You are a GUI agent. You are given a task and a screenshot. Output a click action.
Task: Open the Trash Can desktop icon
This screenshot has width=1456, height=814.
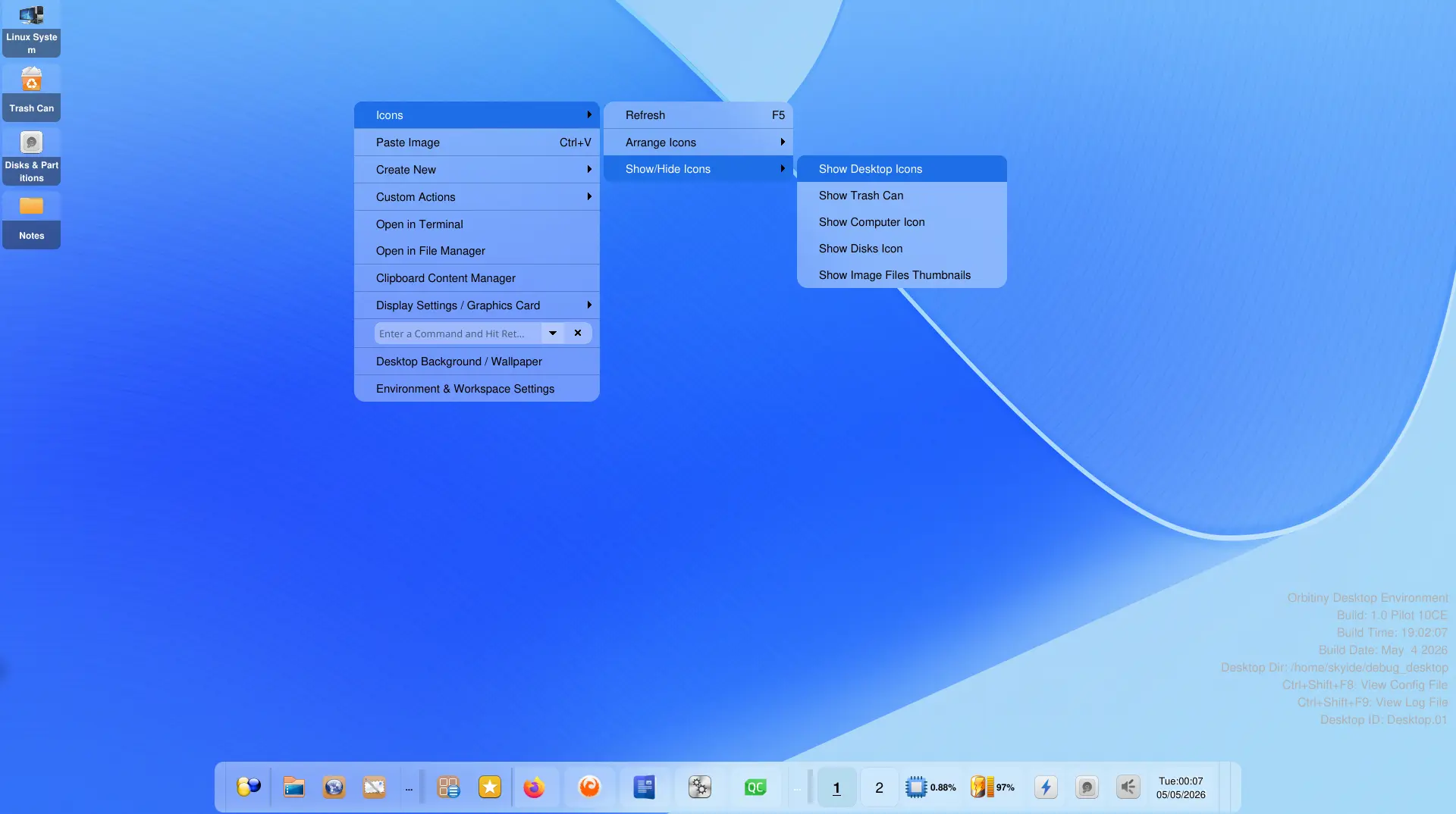(x=31, y=92)
